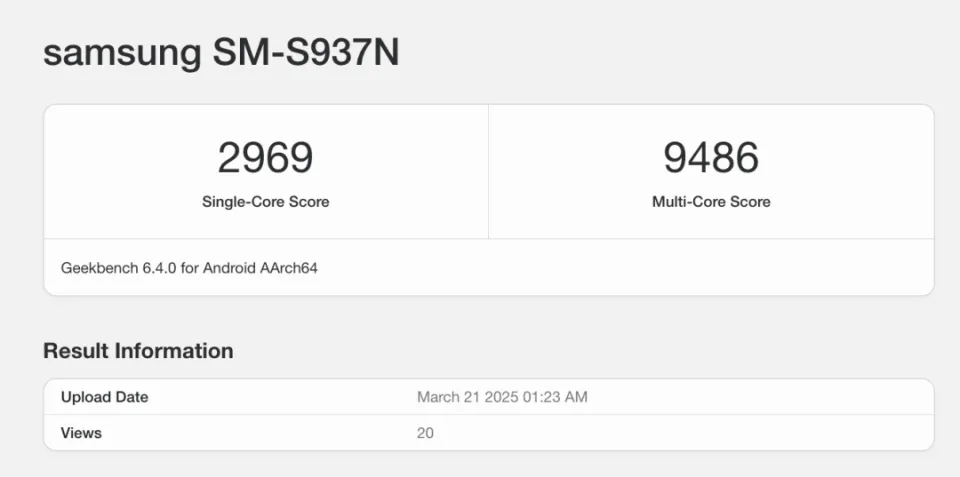Click the "Android AArch64" platform text
This screenshot has height=477, width=960.
point(262,268)
